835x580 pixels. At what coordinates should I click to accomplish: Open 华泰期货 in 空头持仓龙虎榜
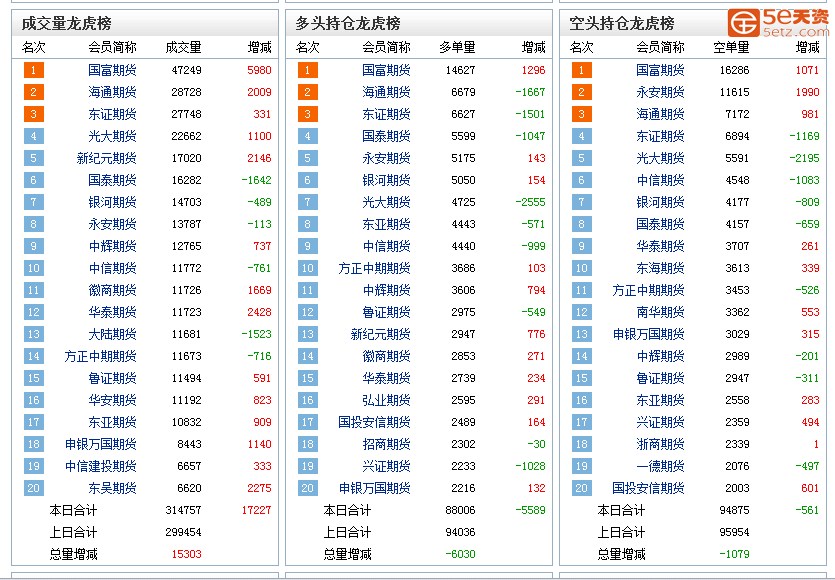point(660,246)
